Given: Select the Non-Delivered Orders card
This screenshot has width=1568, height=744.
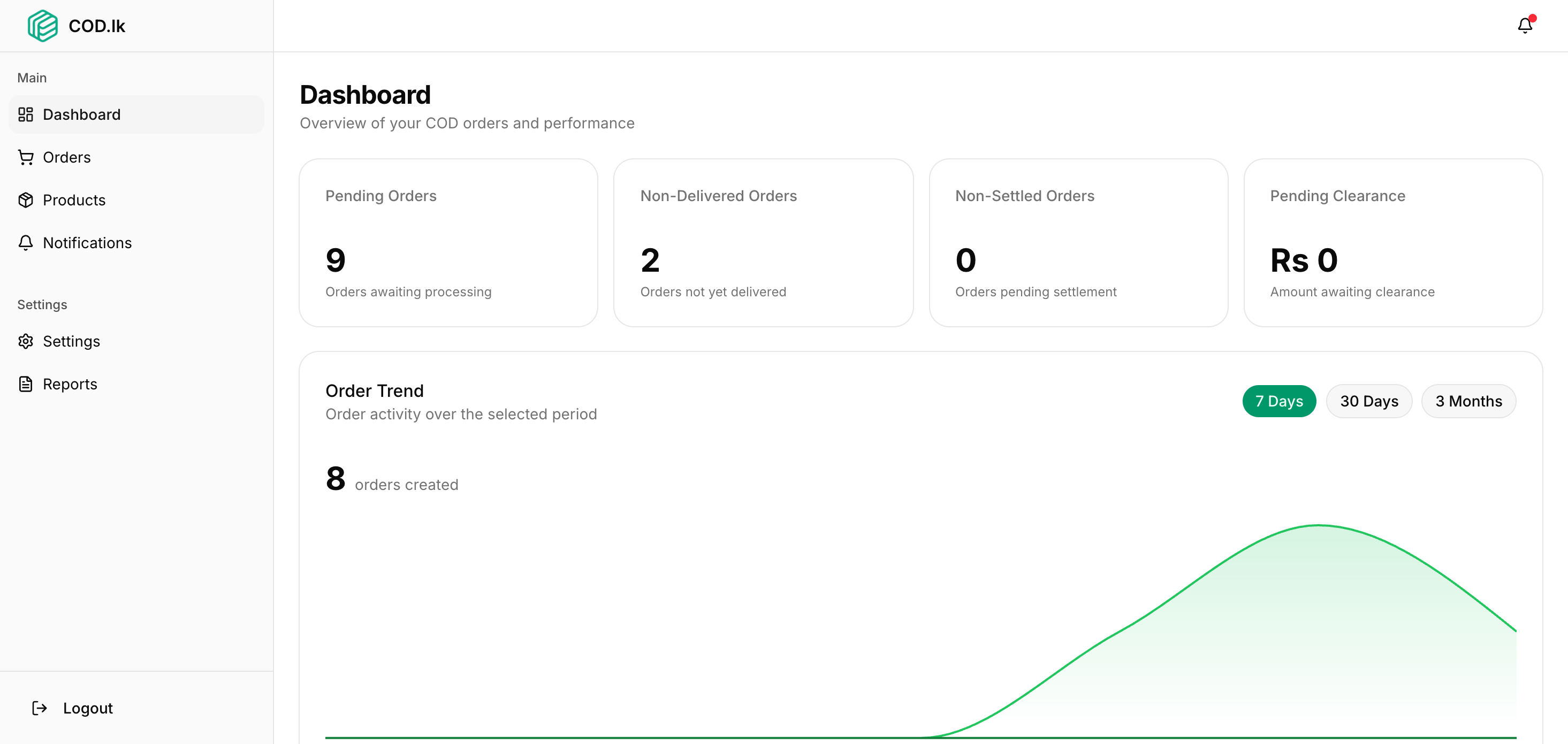Looking at the screenshot, I should 763,242.
